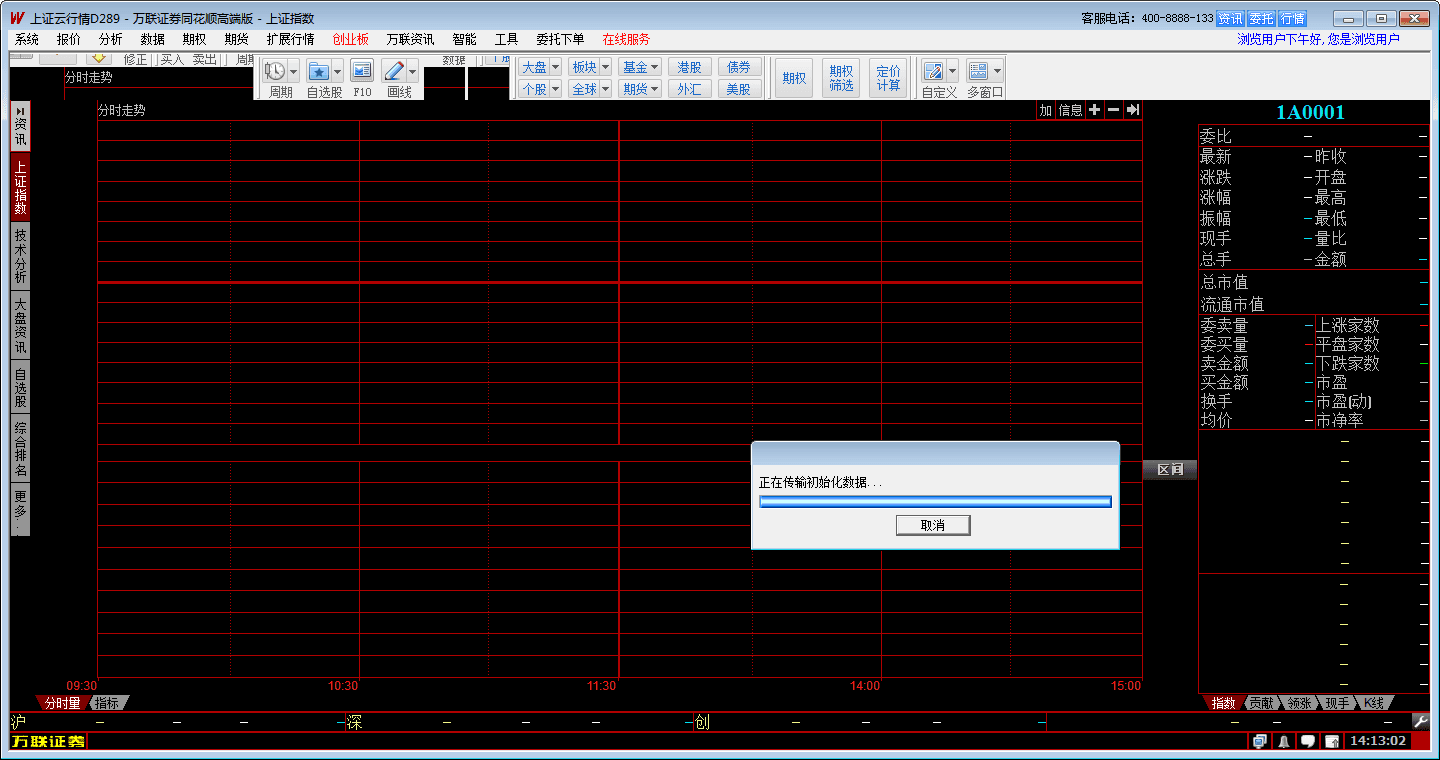Click the arrow-to-bar icon above chart
This screenshot has height=760, width=1440.
[x=1132, y=110]
